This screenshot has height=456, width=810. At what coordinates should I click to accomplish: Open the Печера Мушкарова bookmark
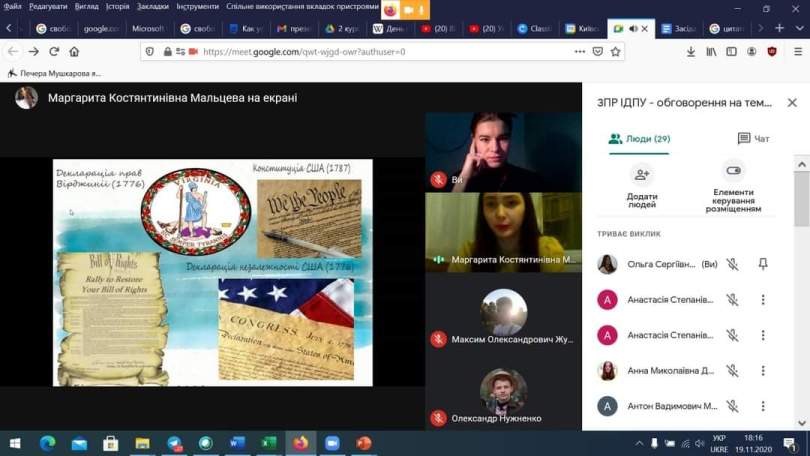54,73
